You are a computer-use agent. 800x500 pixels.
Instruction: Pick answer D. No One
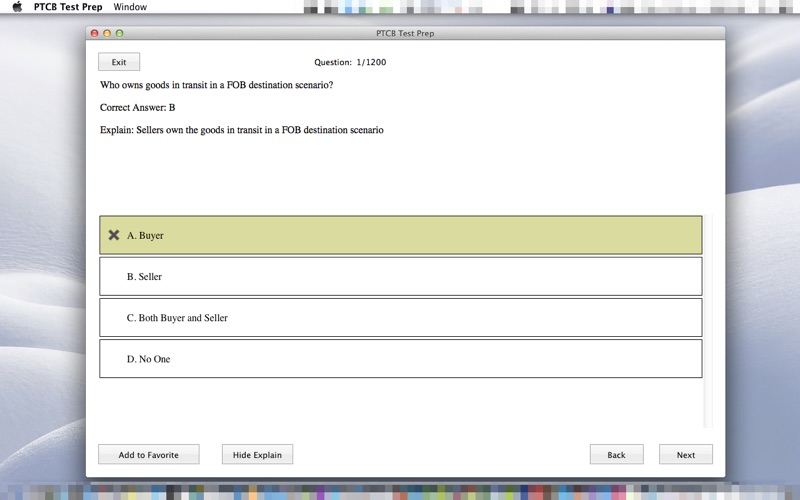tap(401, 359)
